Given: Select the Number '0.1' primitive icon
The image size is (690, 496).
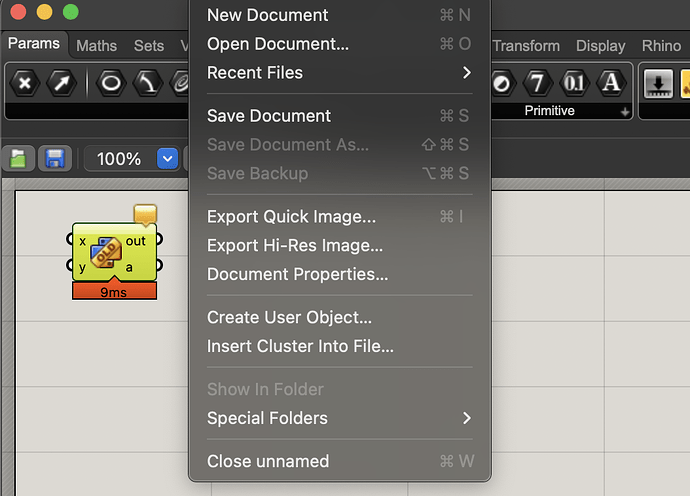Looking at the screenshot, I should [574, 83].
